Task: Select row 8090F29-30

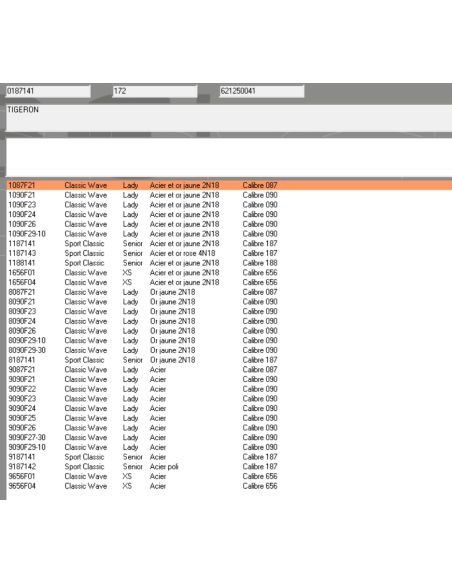Action: pos(229,350)
